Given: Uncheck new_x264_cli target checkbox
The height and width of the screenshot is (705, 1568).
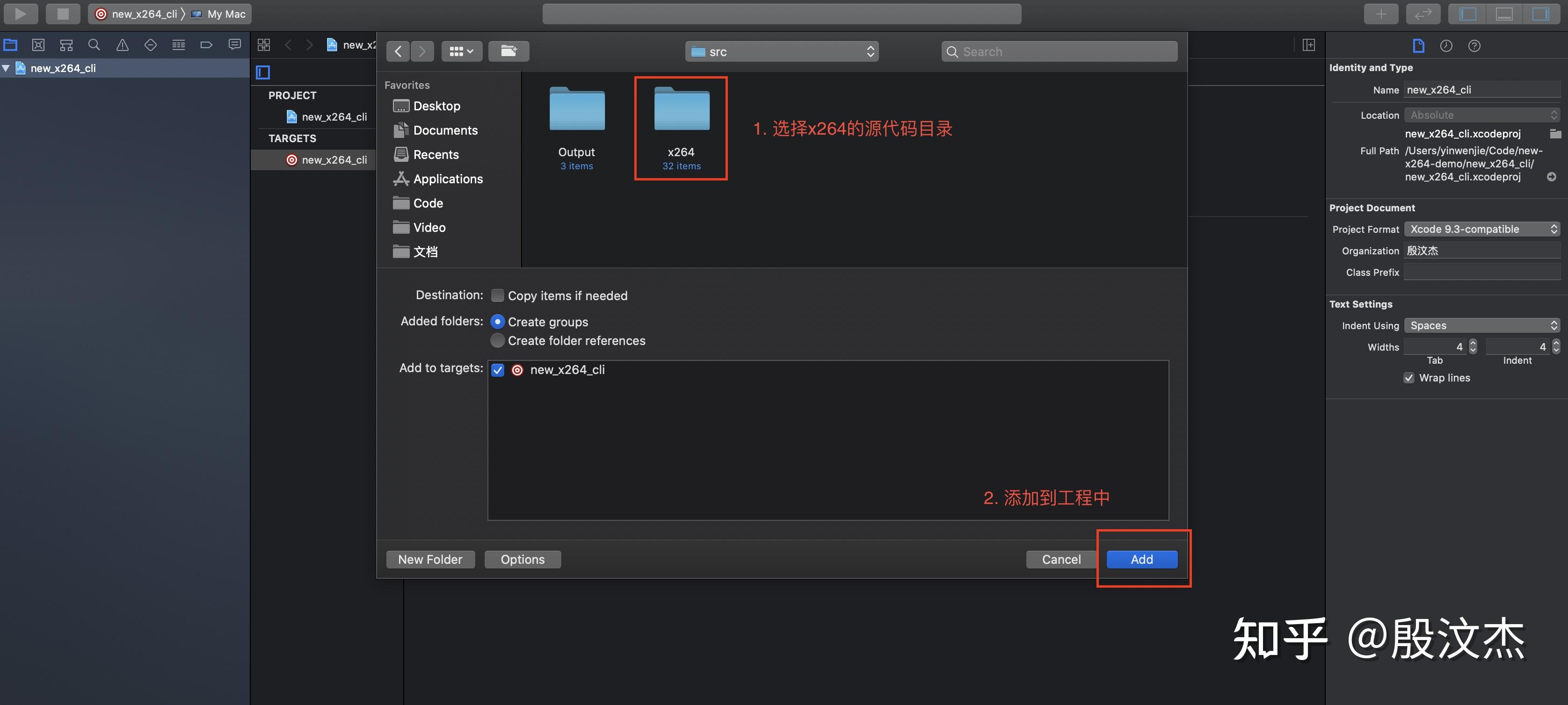Looking at the screenshot, I should 497,370.
